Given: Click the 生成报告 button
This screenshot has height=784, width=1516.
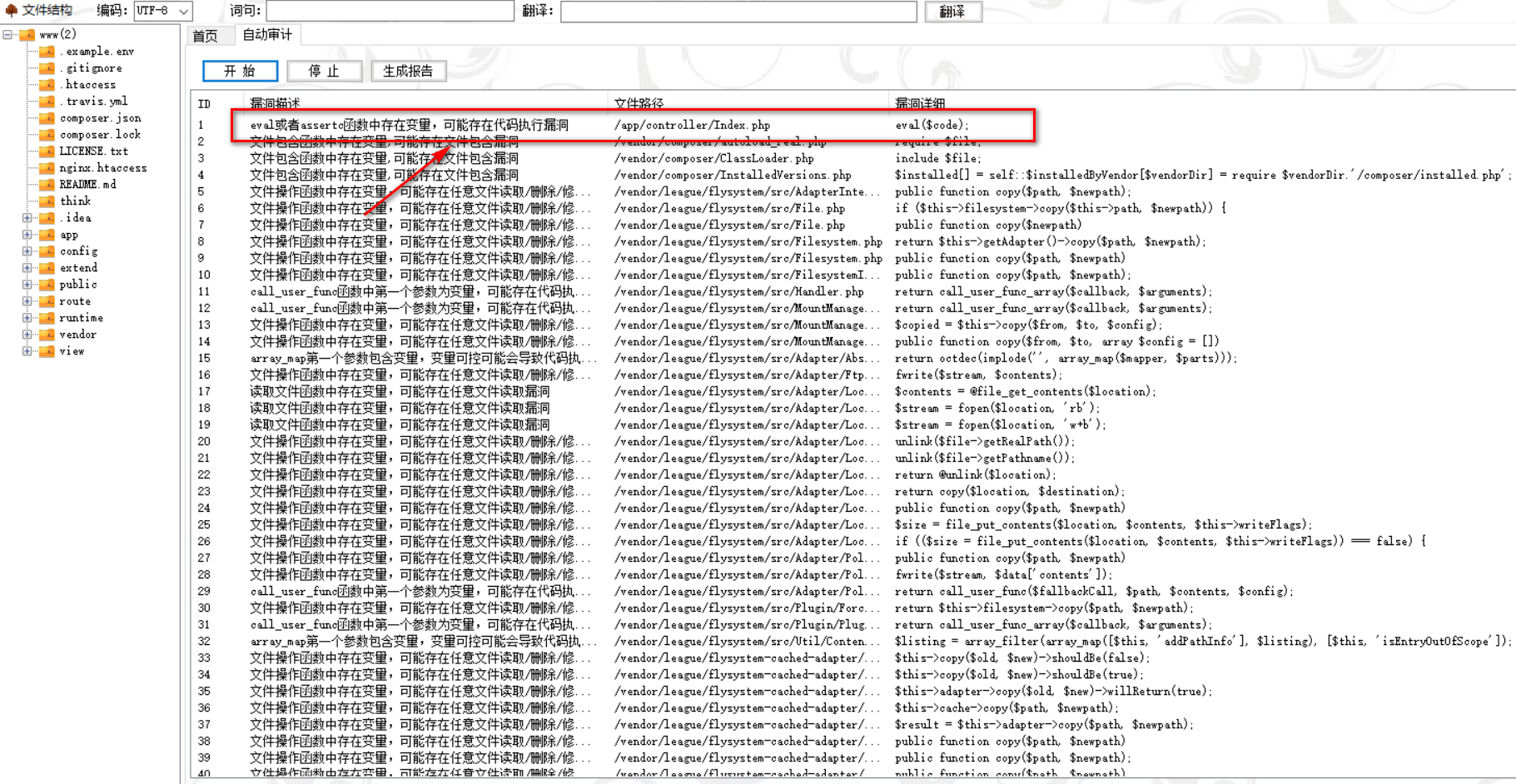Looking at the screenshot, I should [x=408, y=72].
